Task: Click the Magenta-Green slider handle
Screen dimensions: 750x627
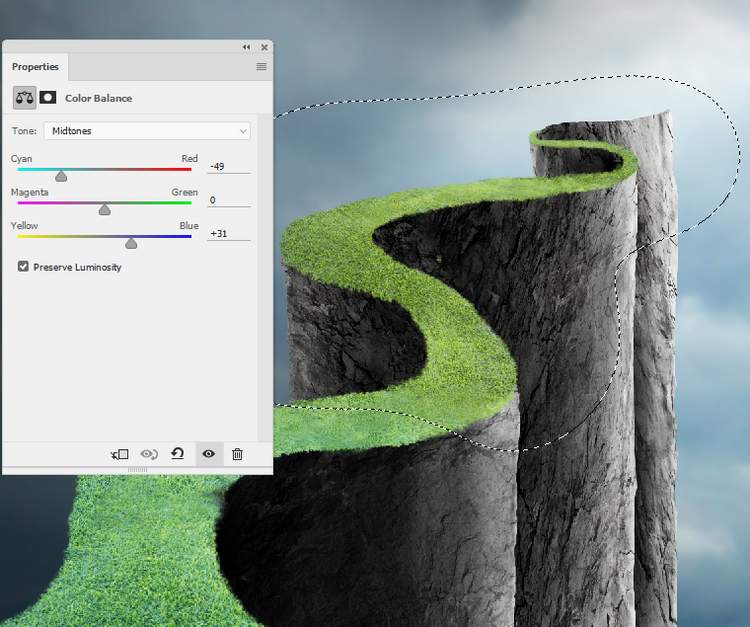Action: (104, 209)
